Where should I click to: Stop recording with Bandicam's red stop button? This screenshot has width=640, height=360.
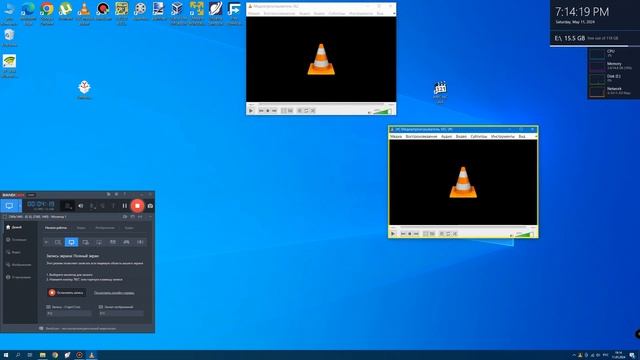click(x=138, y=206)
